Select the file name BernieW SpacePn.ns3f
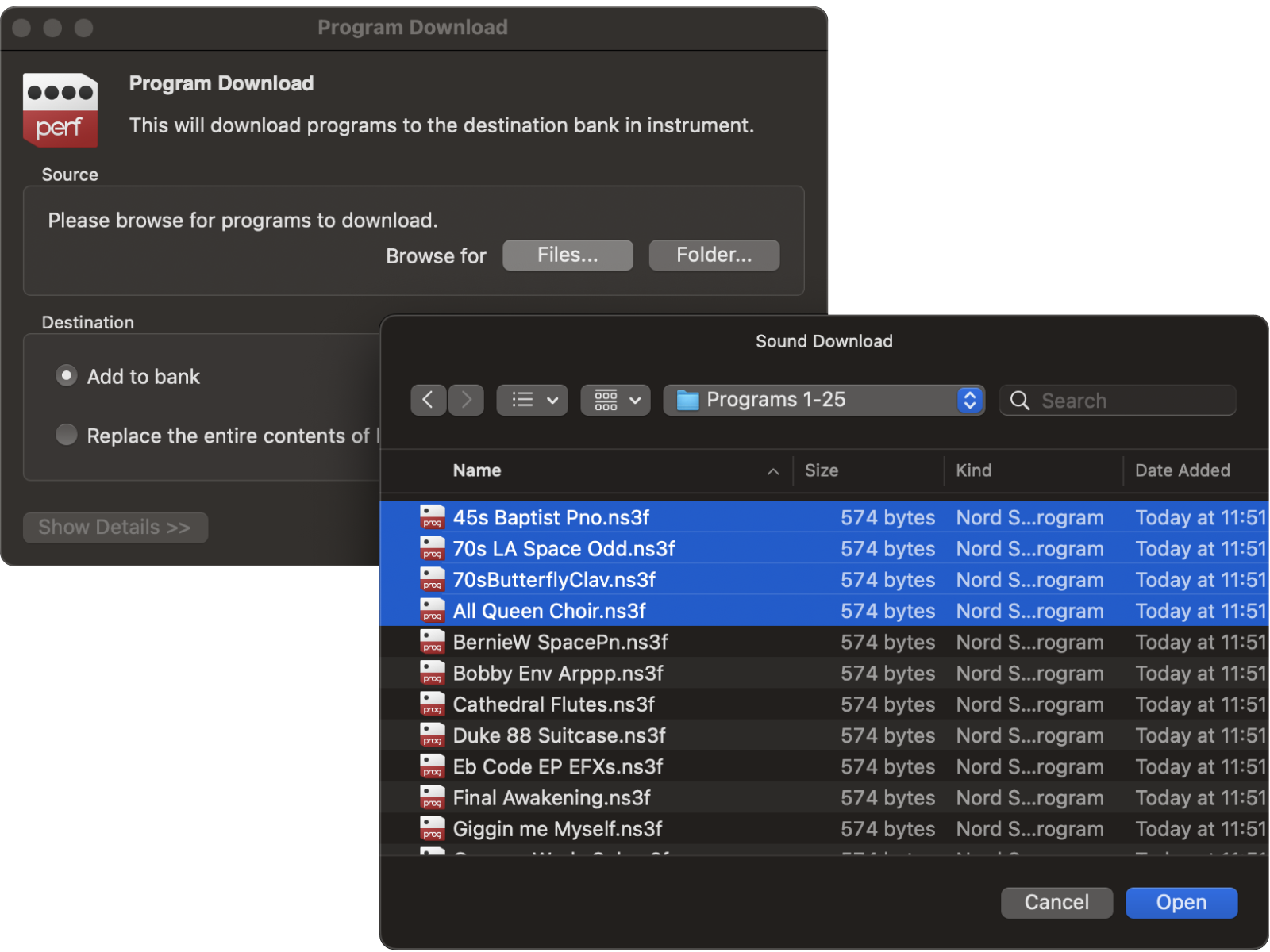1270x952 pixels. click(560, 642)
